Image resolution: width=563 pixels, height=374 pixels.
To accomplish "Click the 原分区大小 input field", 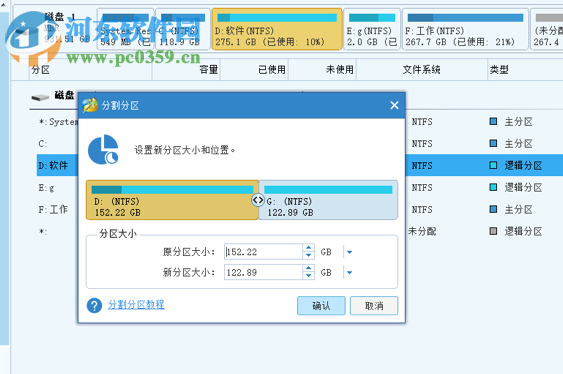I will point(263,252).
